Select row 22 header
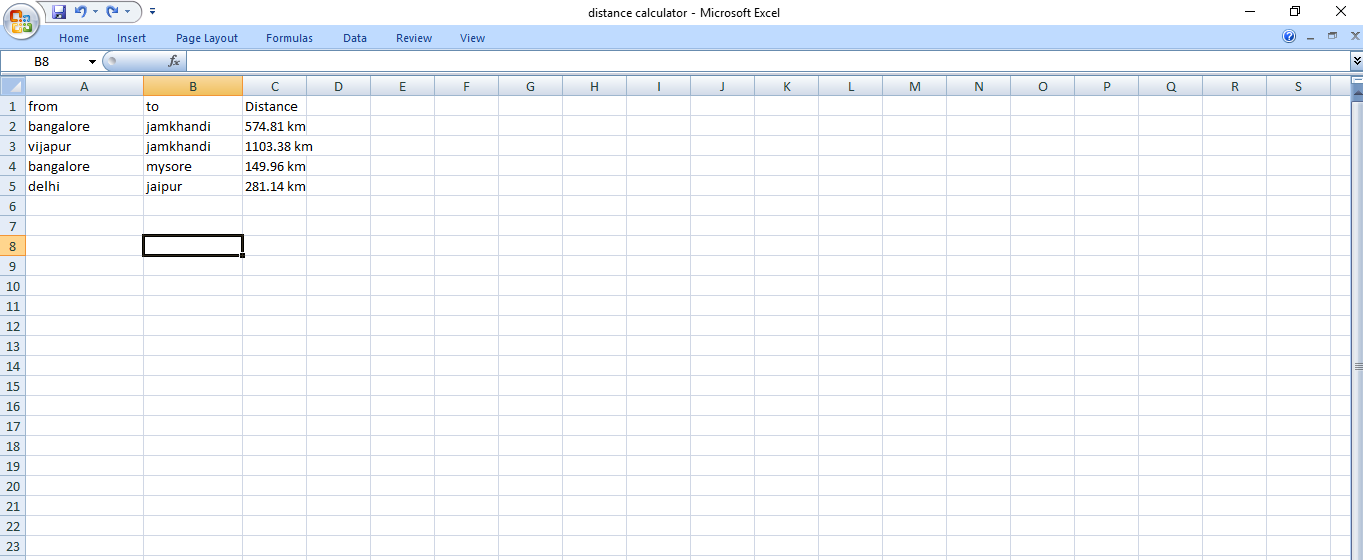This screenshot has width=1363, height=560. click(x=13, y=526)
